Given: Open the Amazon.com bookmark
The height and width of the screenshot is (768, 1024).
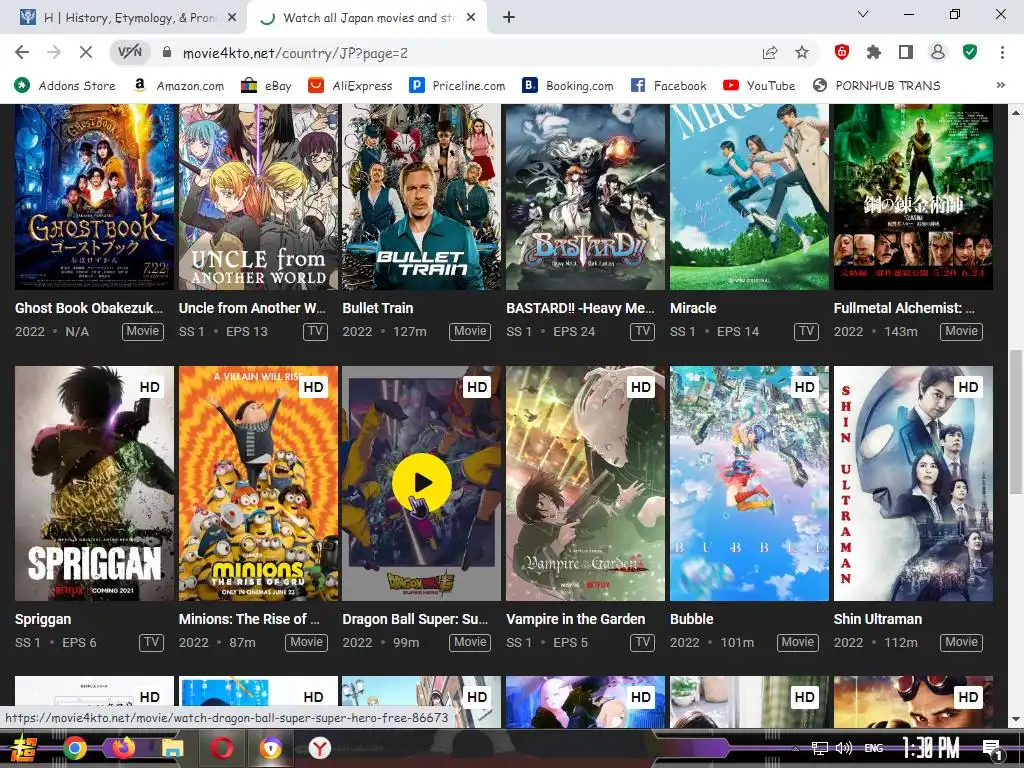Looking at the screenshot, I should [x=178, y=86].
